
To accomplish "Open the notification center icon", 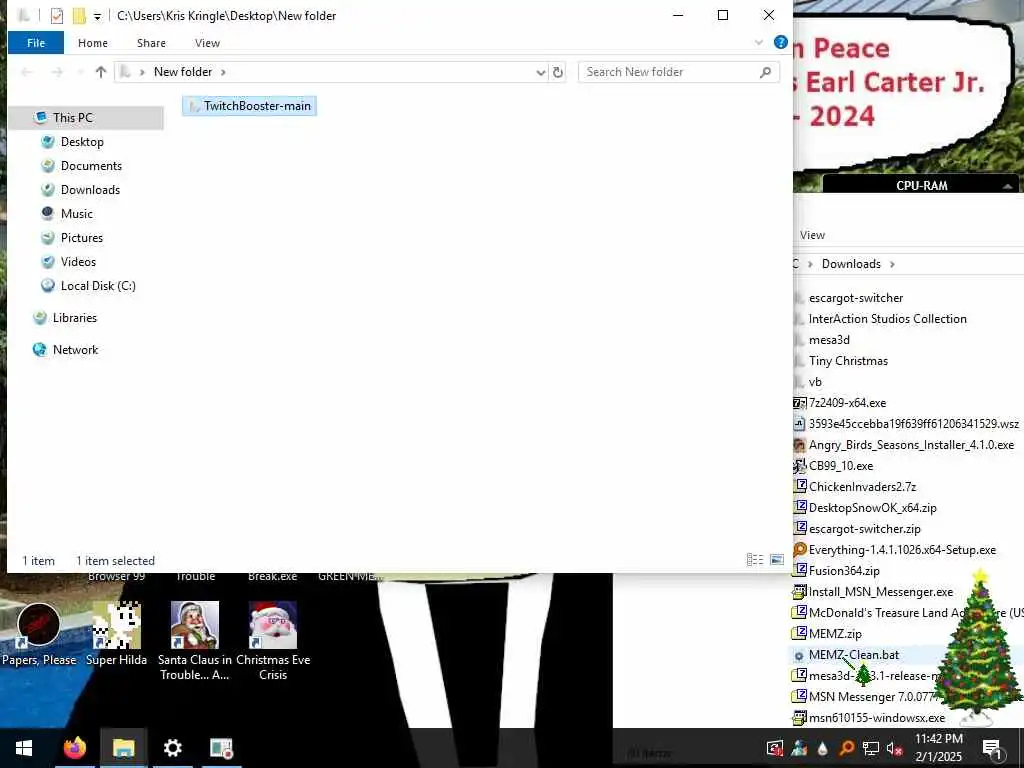I will [991, 748].
